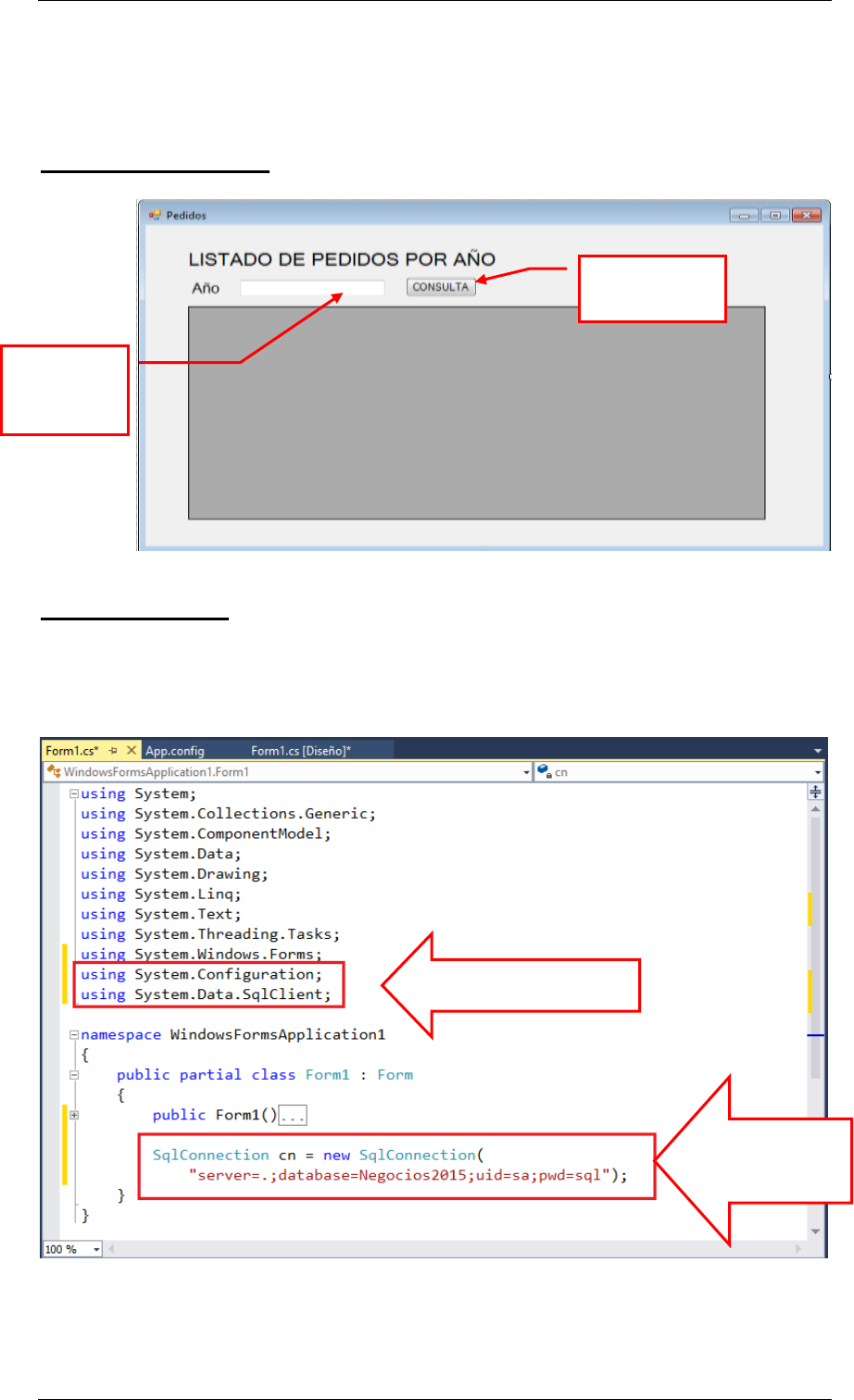This screenshot has width=854, height=1400.
Task: Click the line 'using System.Collections.Generic;'
Action: [x=228, y=814]
